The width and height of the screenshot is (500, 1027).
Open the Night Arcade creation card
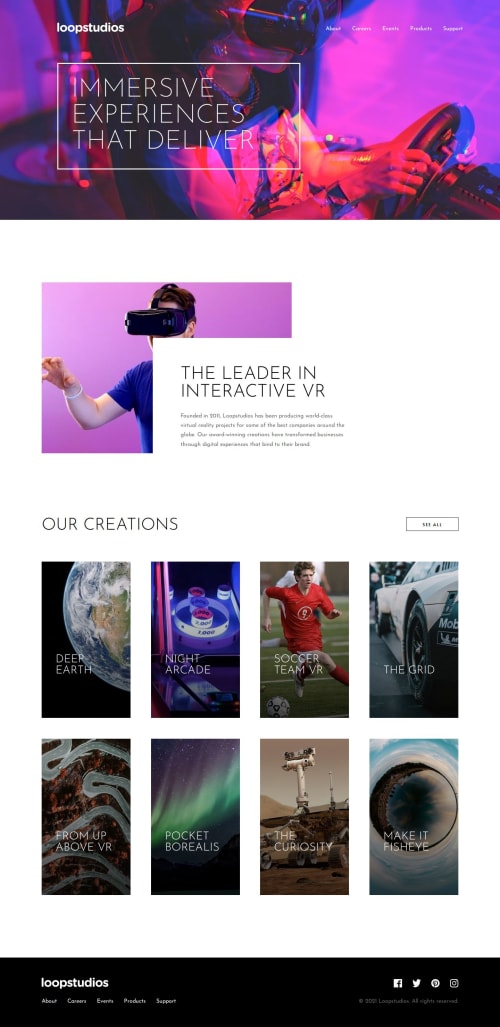(195, 639)
